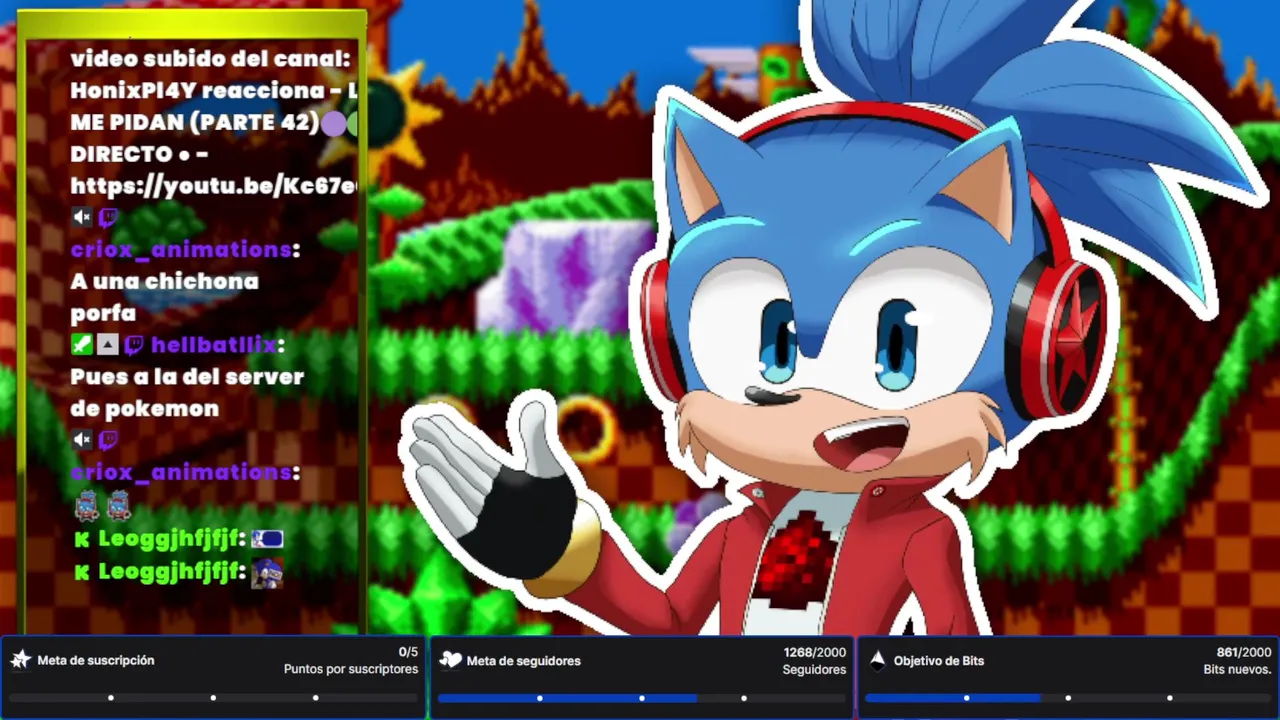Image resolution: width=1280 pixels, height=720 pixels.
Task: Click the gray up-arrow badge beside hellbatllix
Action: [108, 345]
